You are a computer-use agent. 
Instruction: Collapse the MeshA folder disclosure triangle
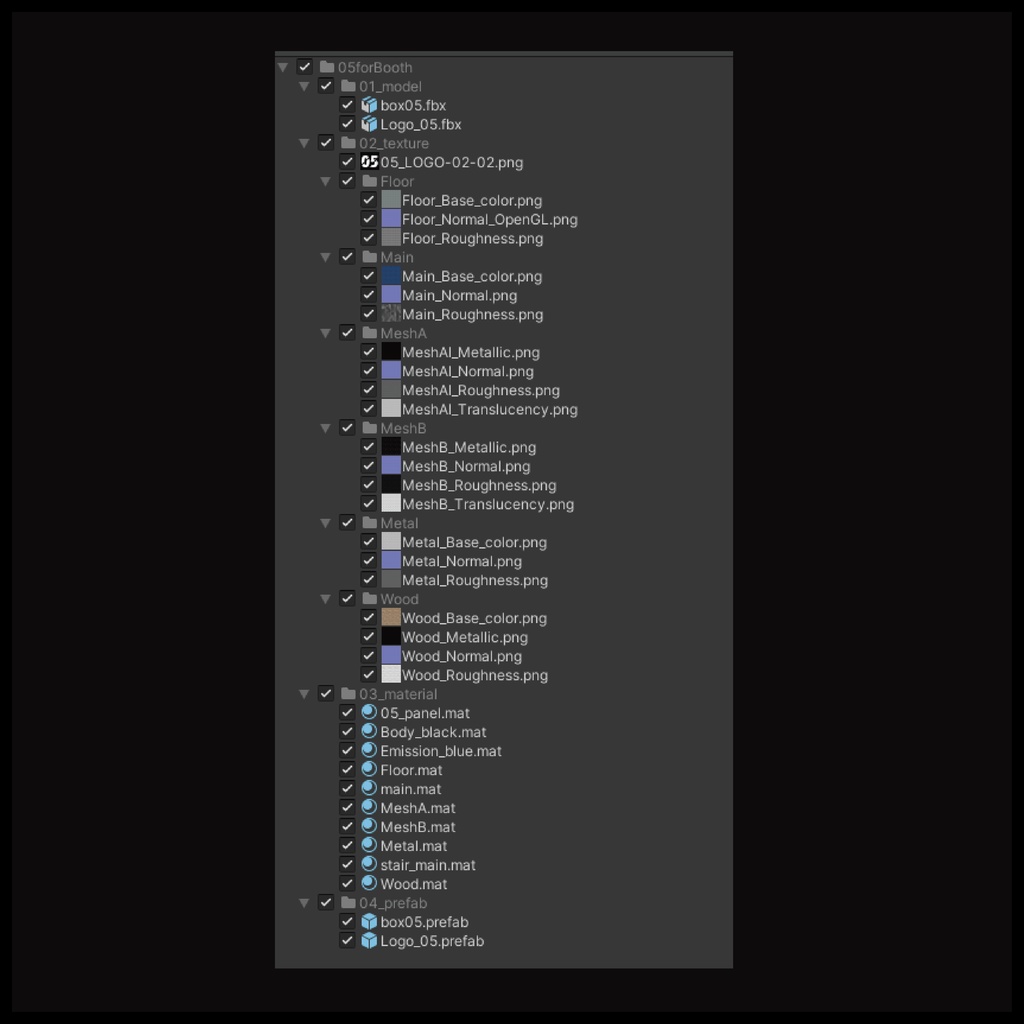tap(325, 333)
